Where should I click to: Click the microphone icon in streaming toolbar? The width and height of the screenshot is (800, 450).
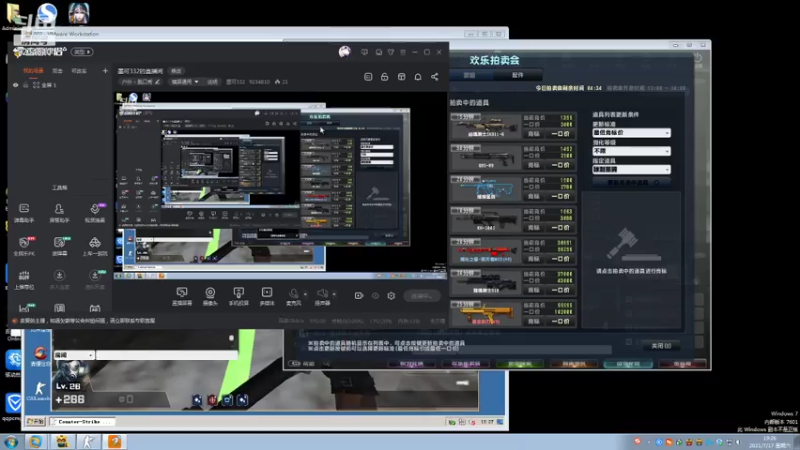tap(293, 294)
